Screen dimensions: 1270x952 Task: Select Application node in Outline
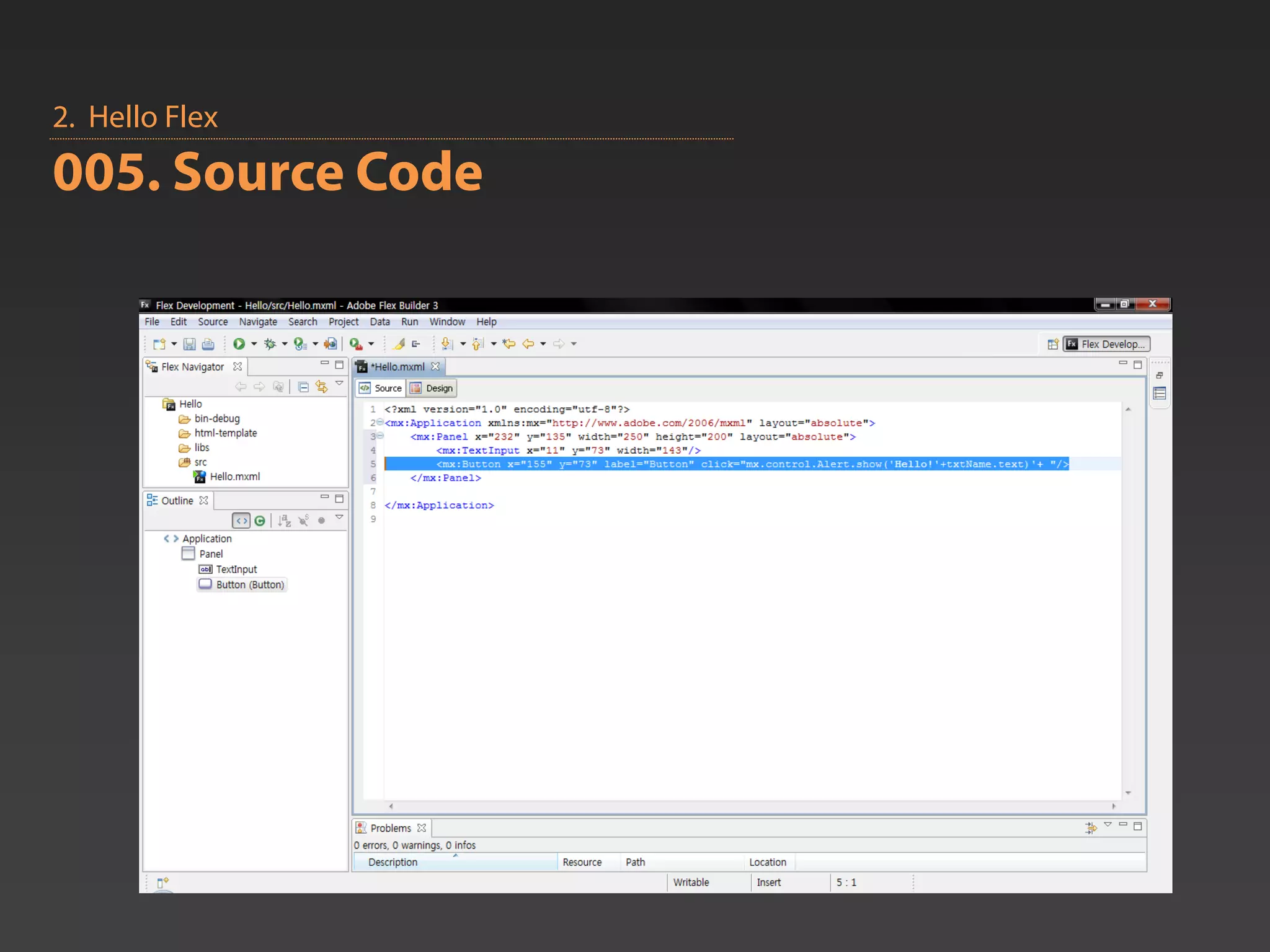(x=198, y=539)
